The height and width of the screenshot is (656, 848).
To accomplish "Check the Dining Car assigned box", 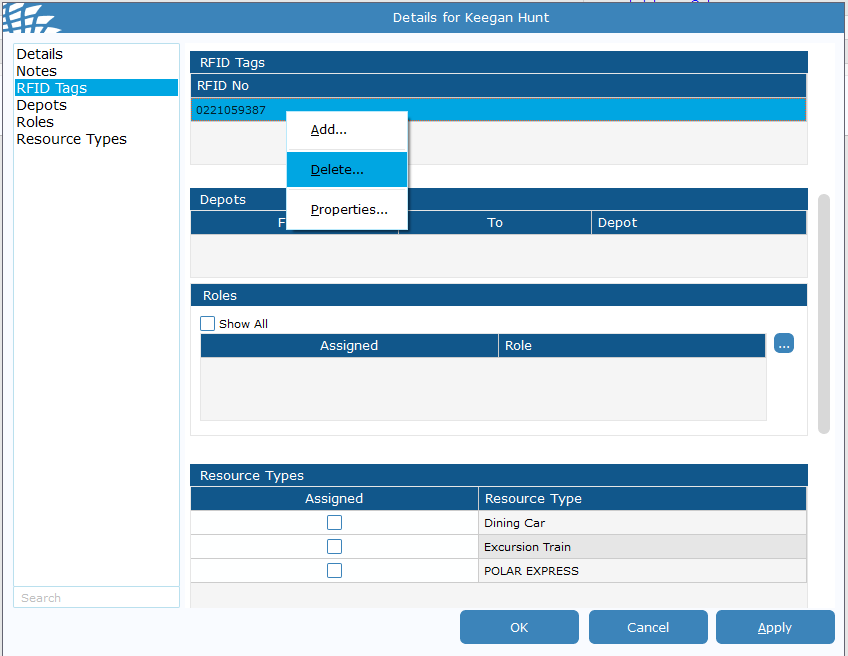I will click(x=334, y=523).
